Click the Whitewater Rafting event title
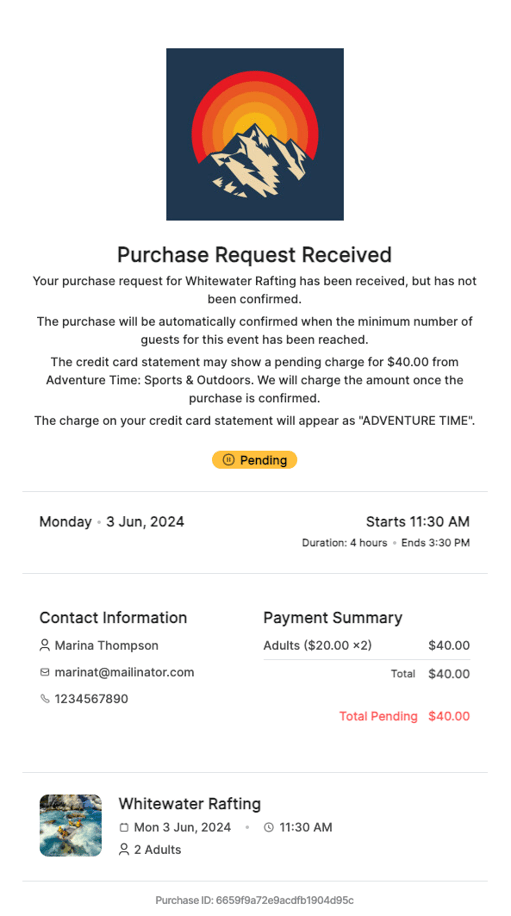The height and width of the screenshot is (916, 511). [x=190, y=804]
